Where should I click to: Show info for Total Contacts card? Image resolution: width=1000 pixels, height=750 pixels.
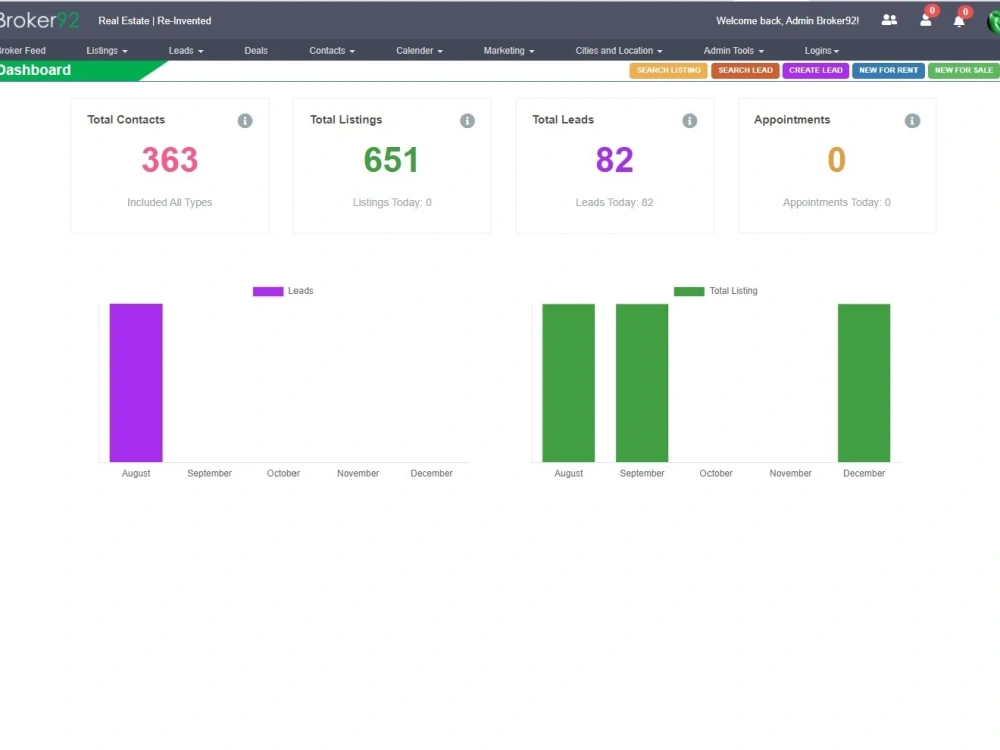(245, 121)
